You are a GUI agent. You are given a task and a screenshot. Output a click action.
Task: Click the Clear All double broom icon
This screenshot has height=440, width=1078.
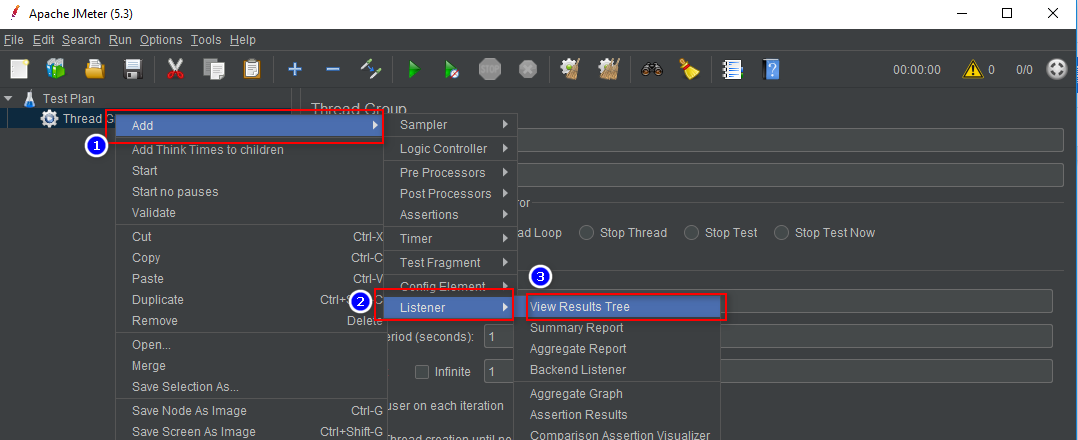tap(608, 69)
